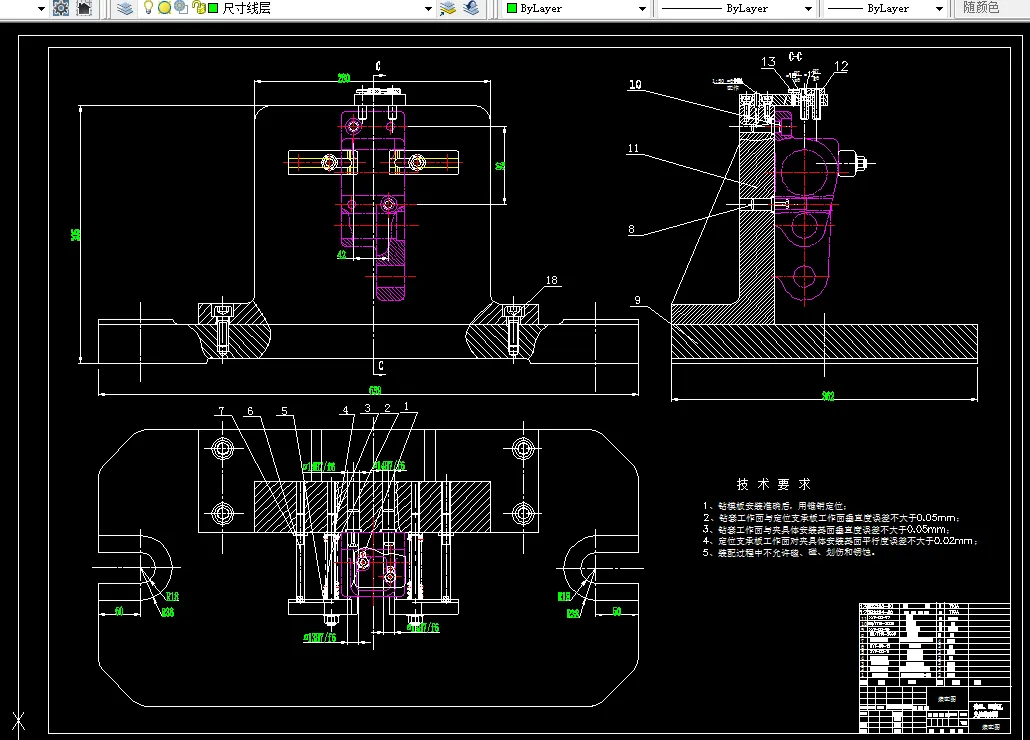This screenshot has width=1030, height=740.
Task: Select part balloon number 10
Action: [635, 84]
